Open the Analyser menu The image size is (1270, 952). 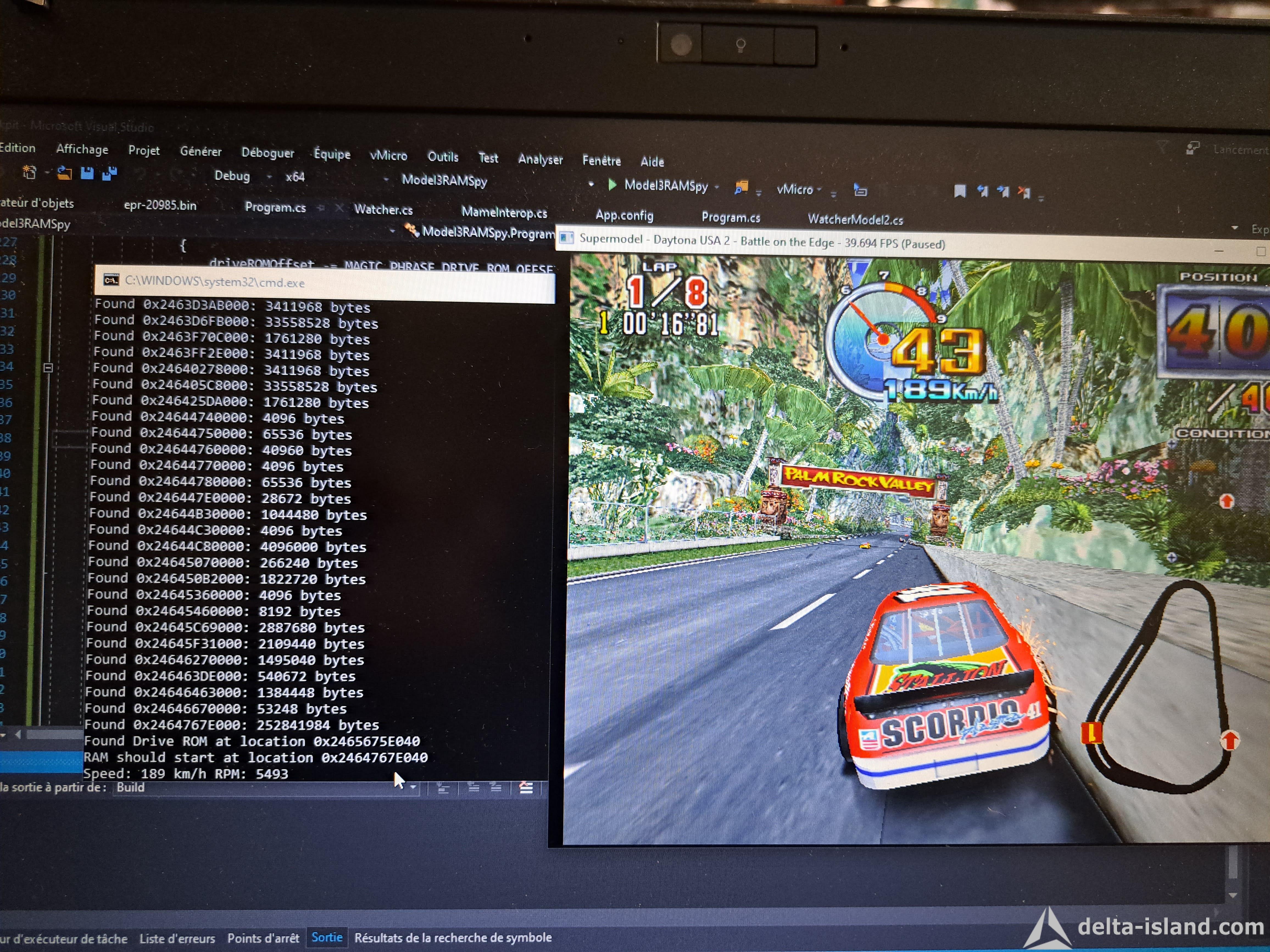[540, 159]
